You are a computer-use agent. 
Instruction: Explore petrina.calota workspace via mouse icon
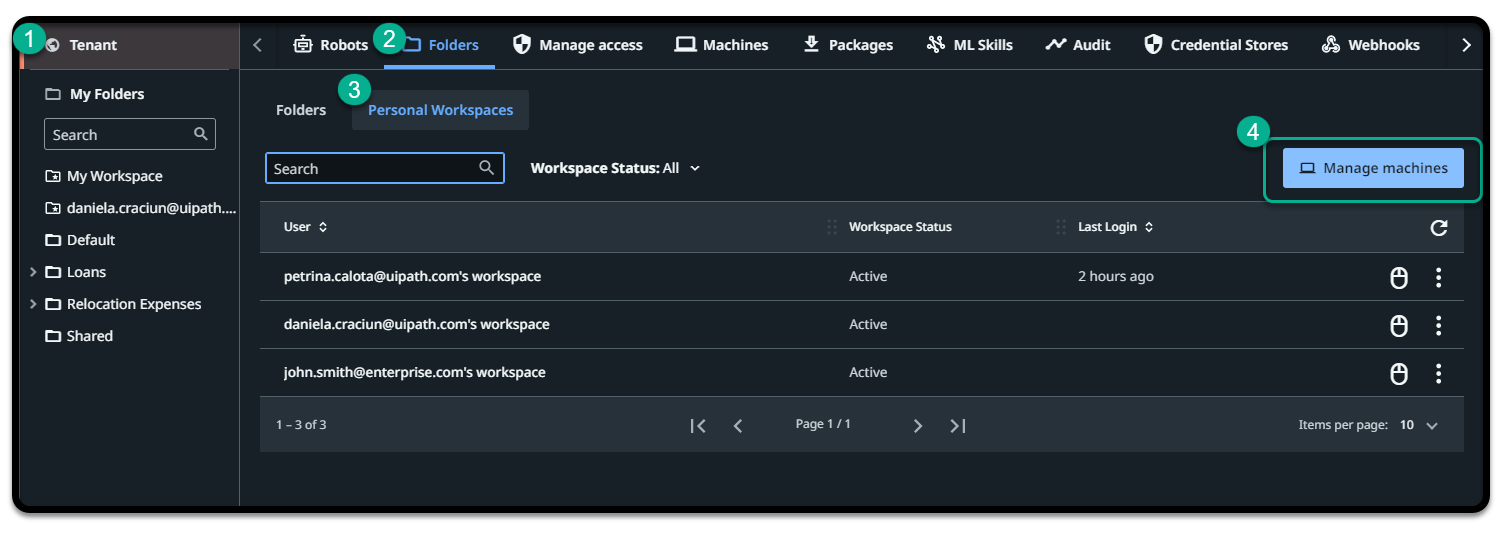click(x=1399, y=277)
